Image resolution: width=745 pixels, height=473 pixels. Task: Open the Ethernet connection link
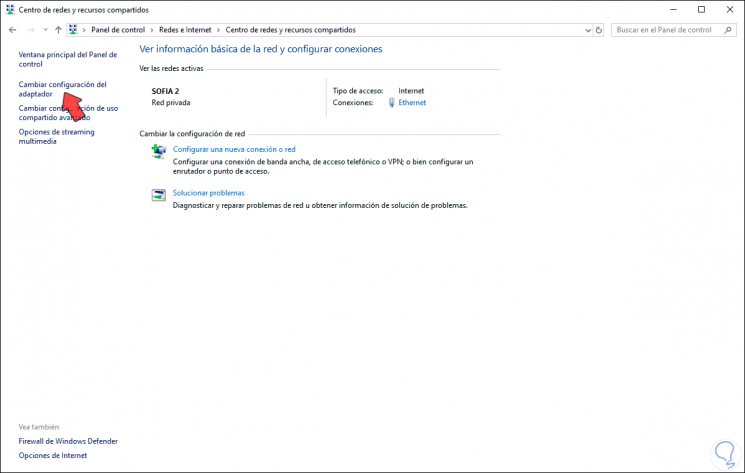coord(412,103)
